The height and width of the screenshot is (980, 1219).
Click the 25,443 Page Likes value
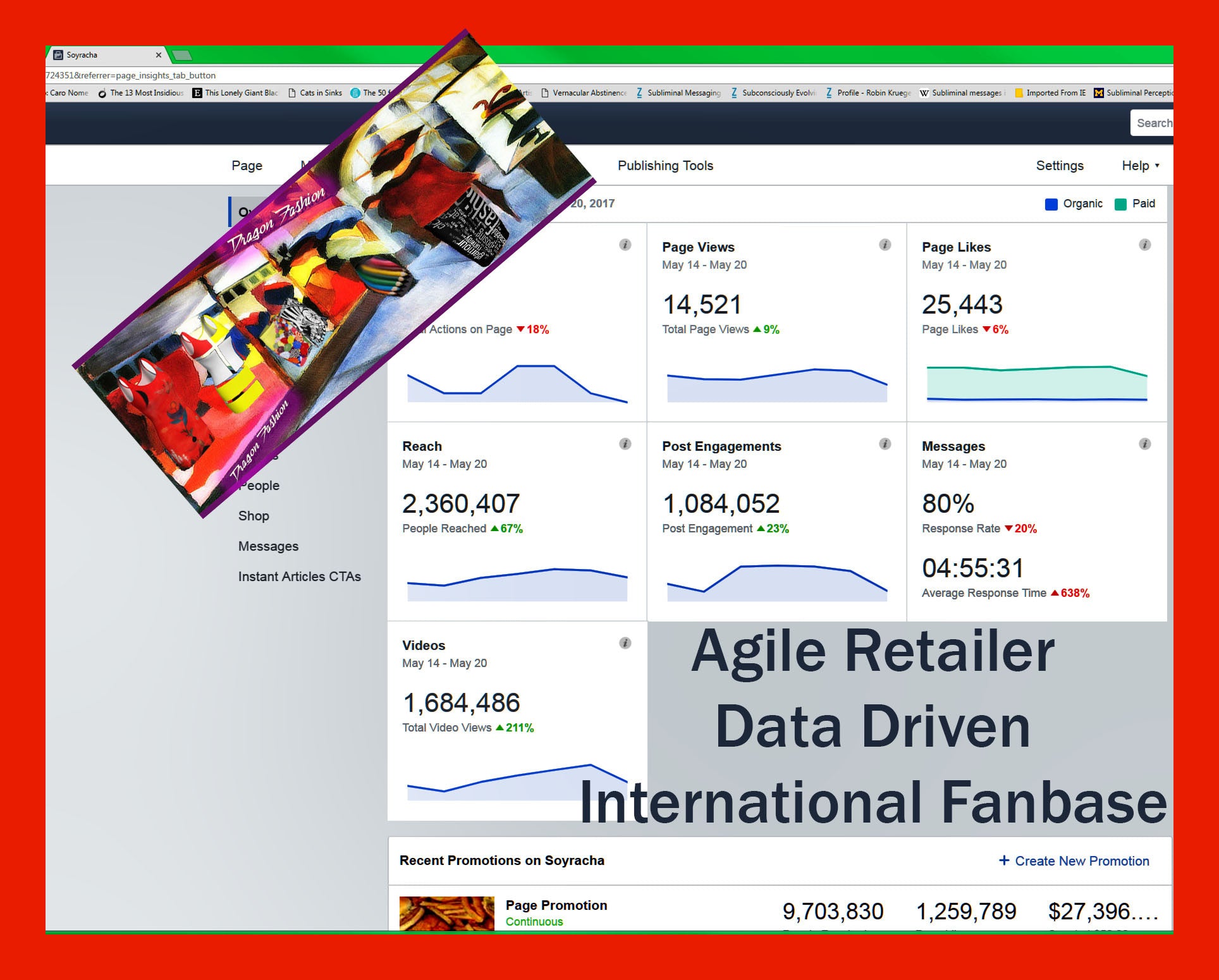pyautogui.click(x=962, y=305)
